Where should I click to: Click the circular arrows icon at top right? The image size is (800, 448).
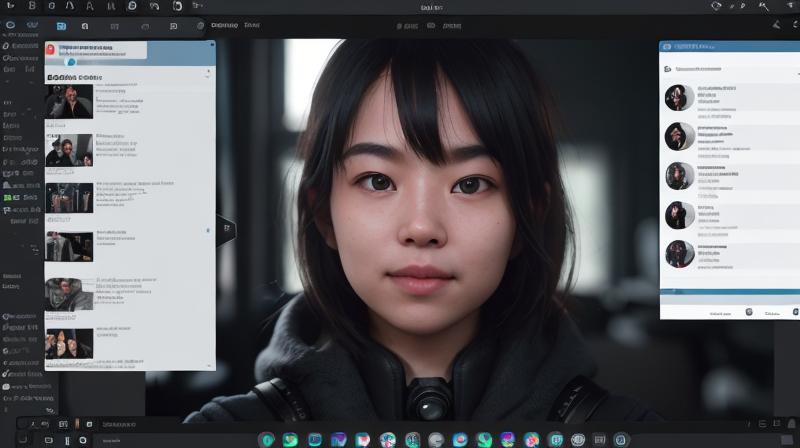point(716,6)
